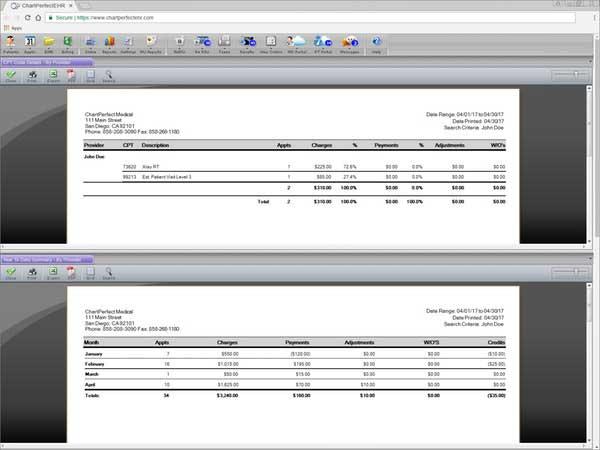Click the Export icon in CPT report toolbar
The width and height of the screenshot is (600, 450).
click(x=53, y=77)
